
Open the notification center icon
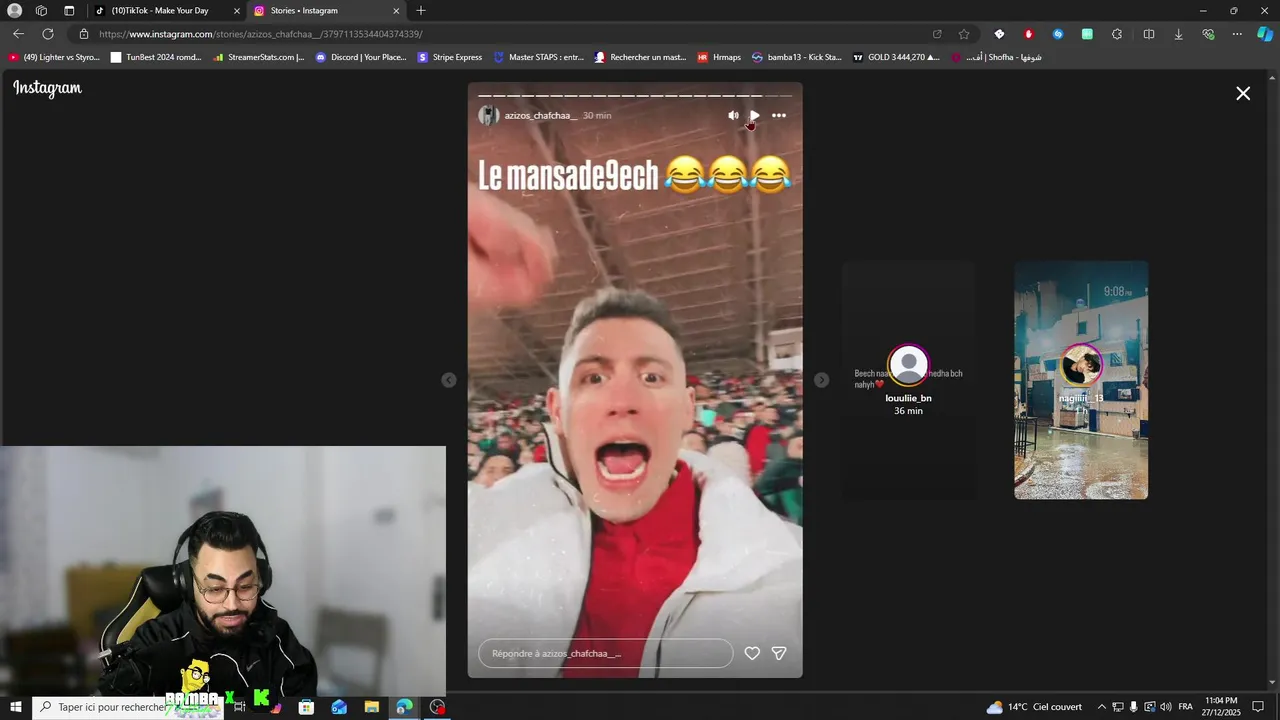point(1258,707)
